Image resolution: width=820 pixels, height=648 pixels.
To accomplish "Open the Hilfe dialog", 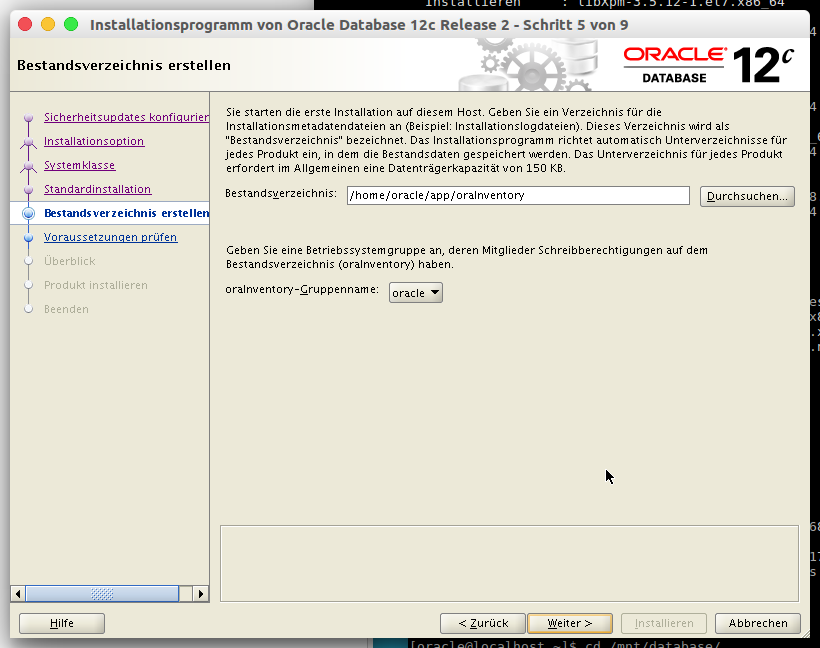I will point(61,622).
